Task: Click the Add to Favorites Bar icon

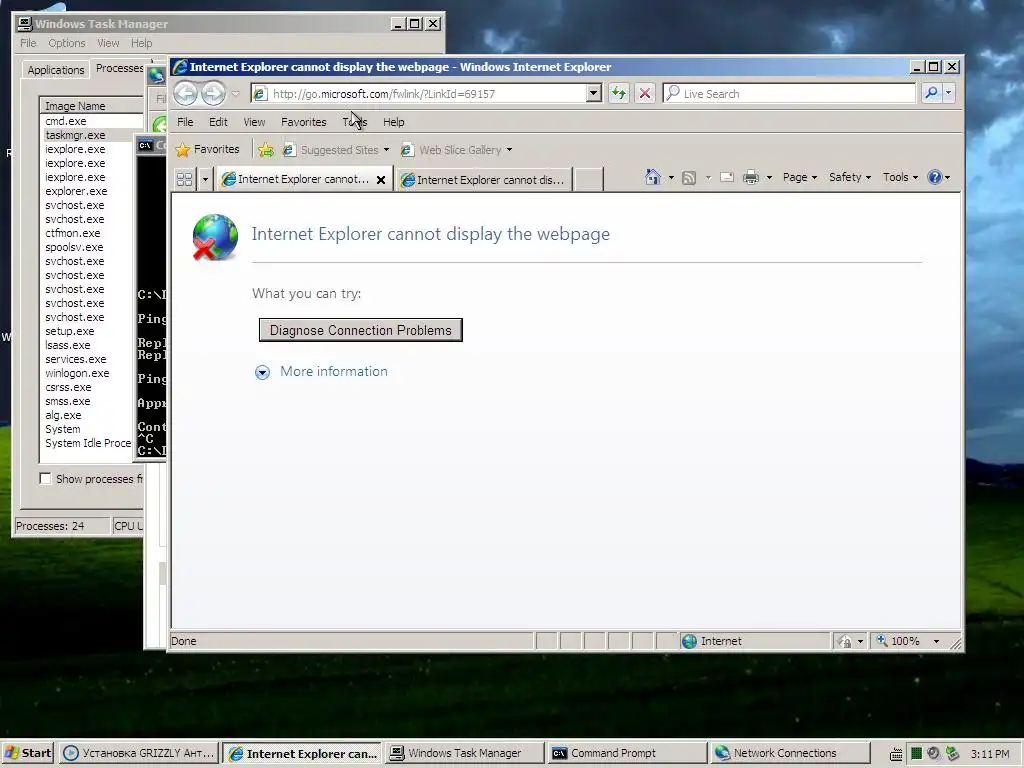Action: pyautogui.click(x=266, y=150)
